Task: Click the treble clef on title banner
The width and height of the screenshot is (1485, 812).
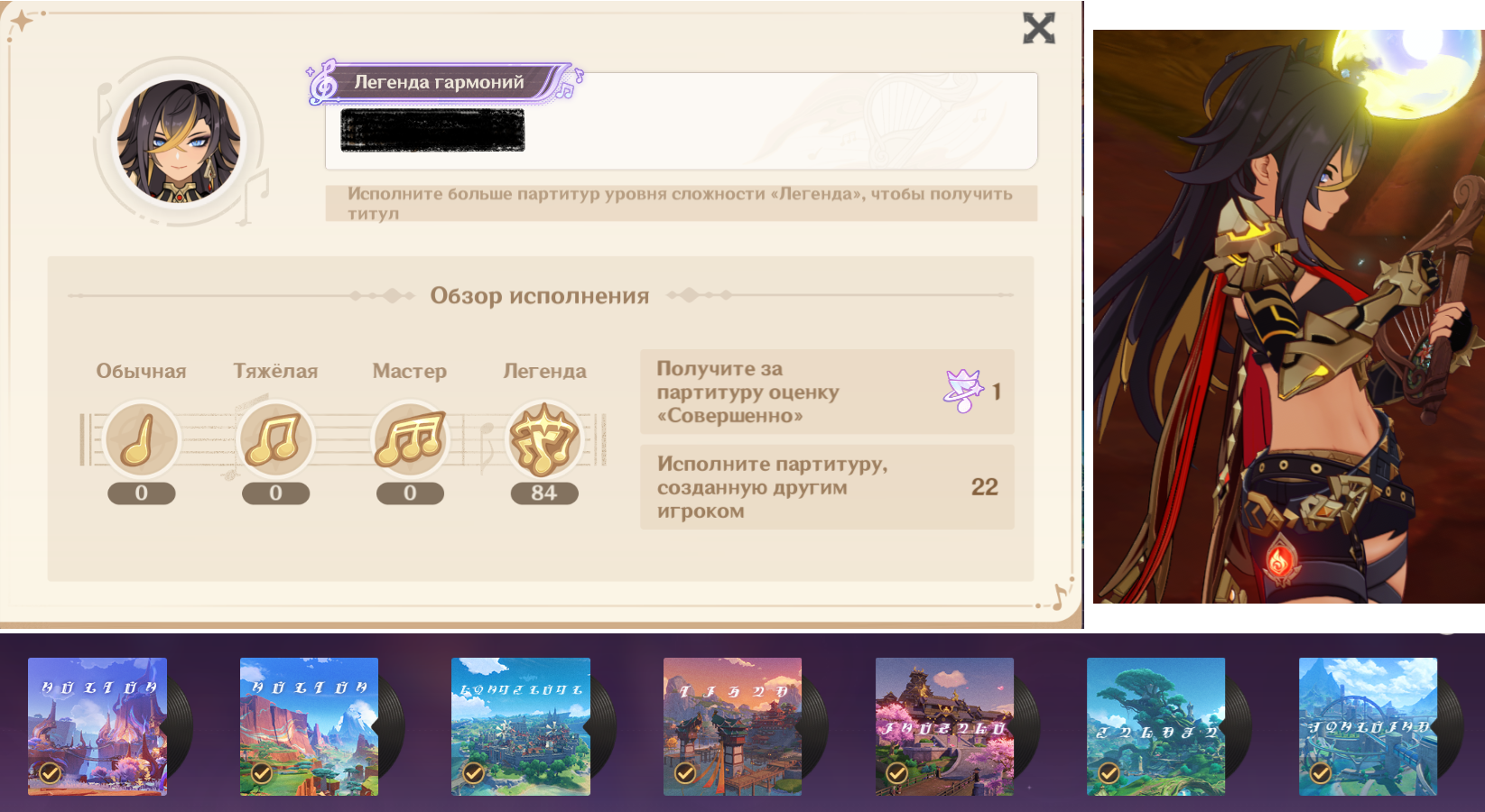Action: [321, 83]
